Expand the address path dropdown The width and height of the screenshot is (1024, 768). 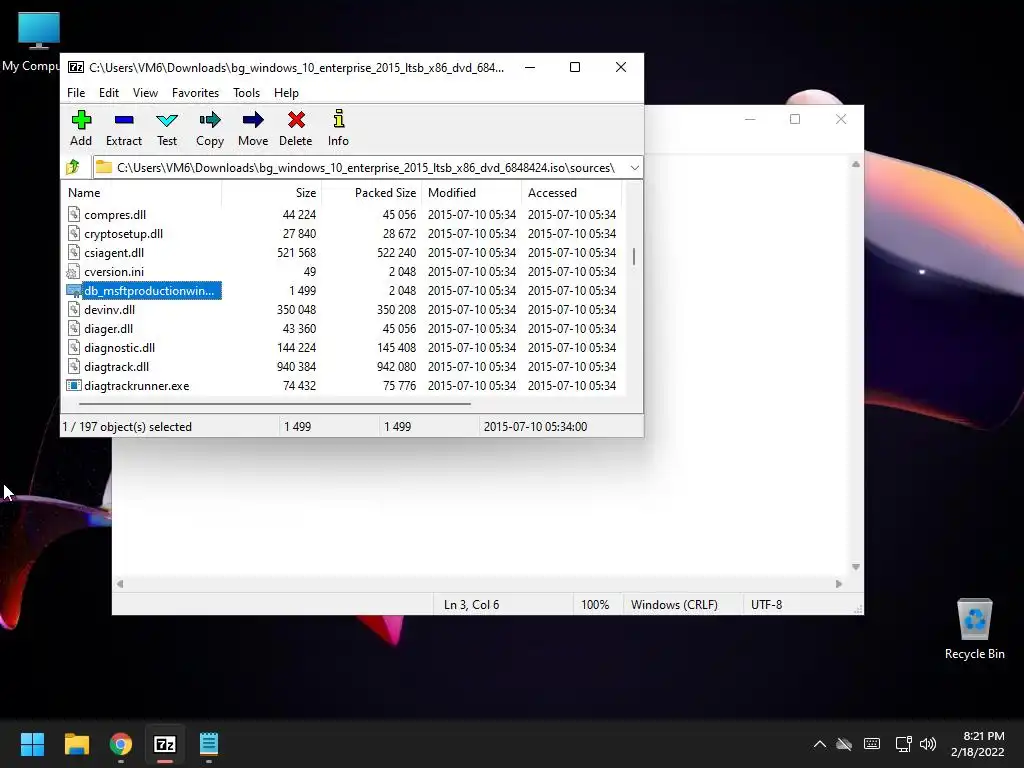tap(634, 168)
